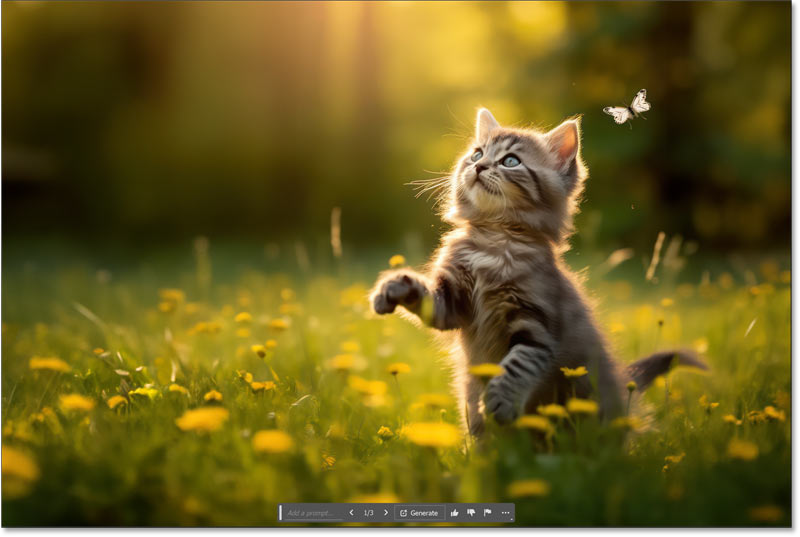The height and width of the screenshot is (537, 800).
Task: Click the 1/3 variation counter
Action: (x=368, y=513)
